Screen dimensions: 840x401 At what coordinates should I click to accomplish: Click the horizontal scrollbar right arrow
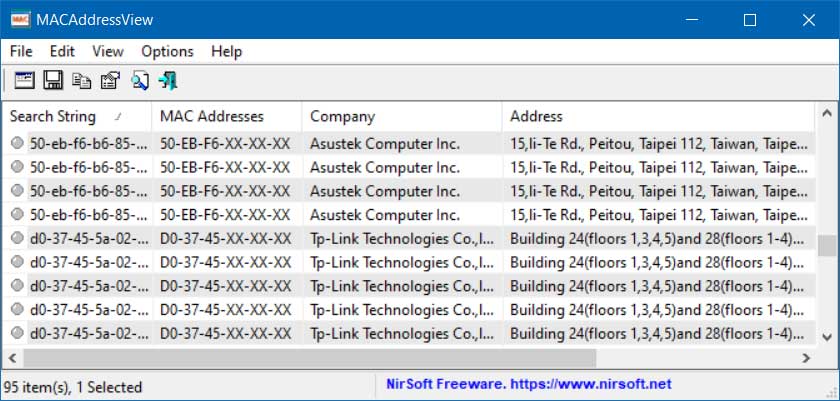806,358
